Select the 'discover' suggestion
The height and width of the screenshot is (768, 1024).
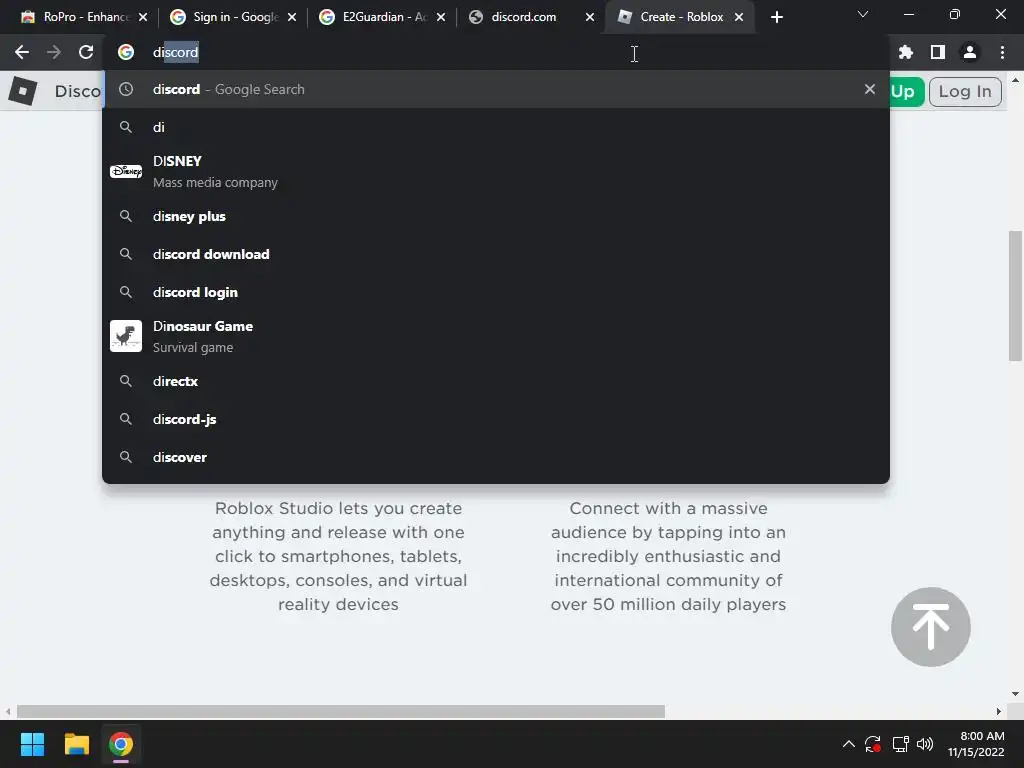496,457
